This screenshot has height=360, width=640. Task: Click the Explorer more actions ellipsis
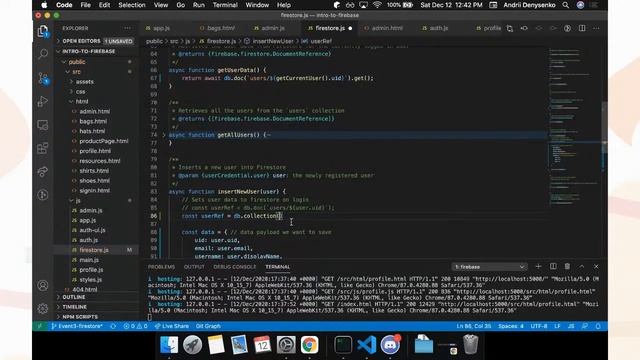point(128,28)
